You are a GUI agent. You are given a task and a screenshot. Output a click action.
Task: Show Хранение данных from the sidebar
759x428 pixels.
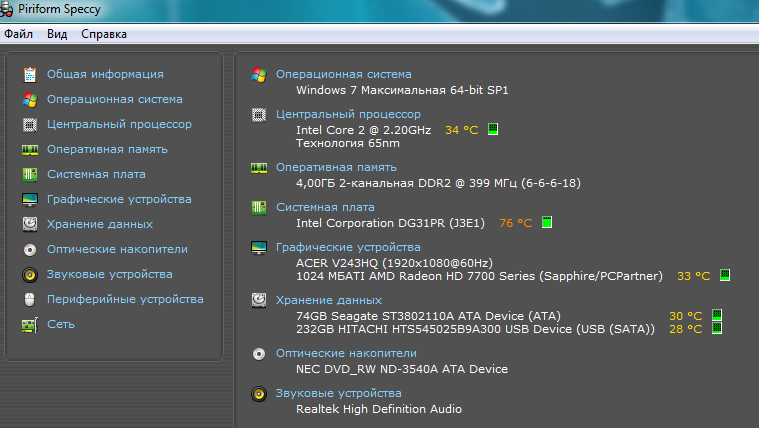[100, 224]
